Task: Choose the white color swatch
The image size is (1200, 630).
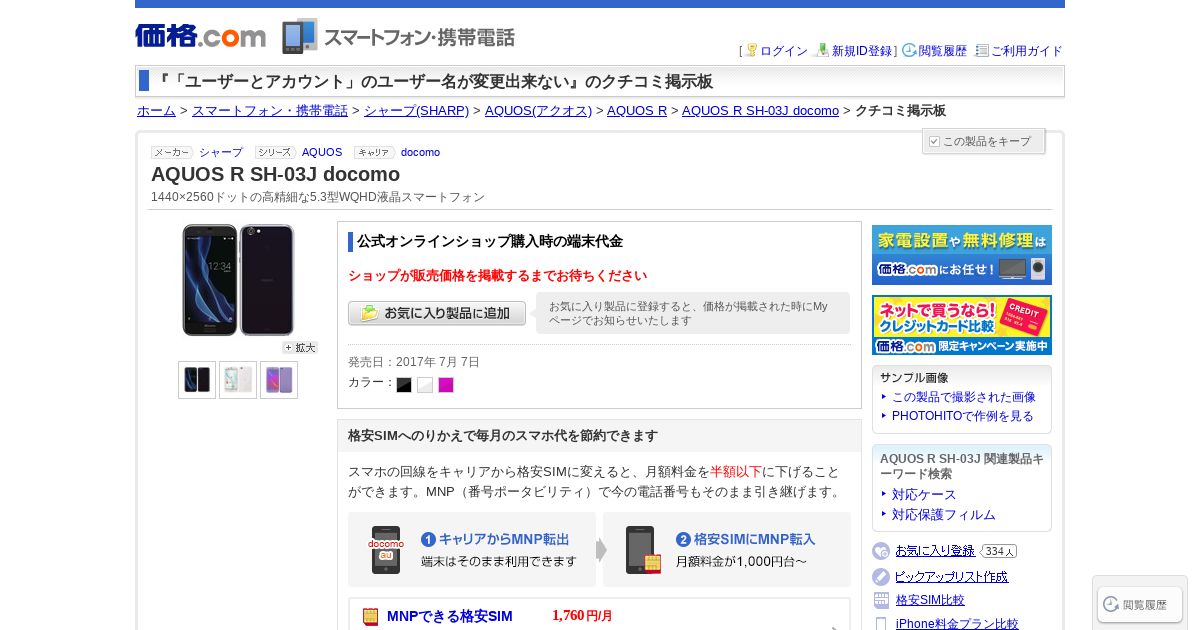Action: (425, 385)
